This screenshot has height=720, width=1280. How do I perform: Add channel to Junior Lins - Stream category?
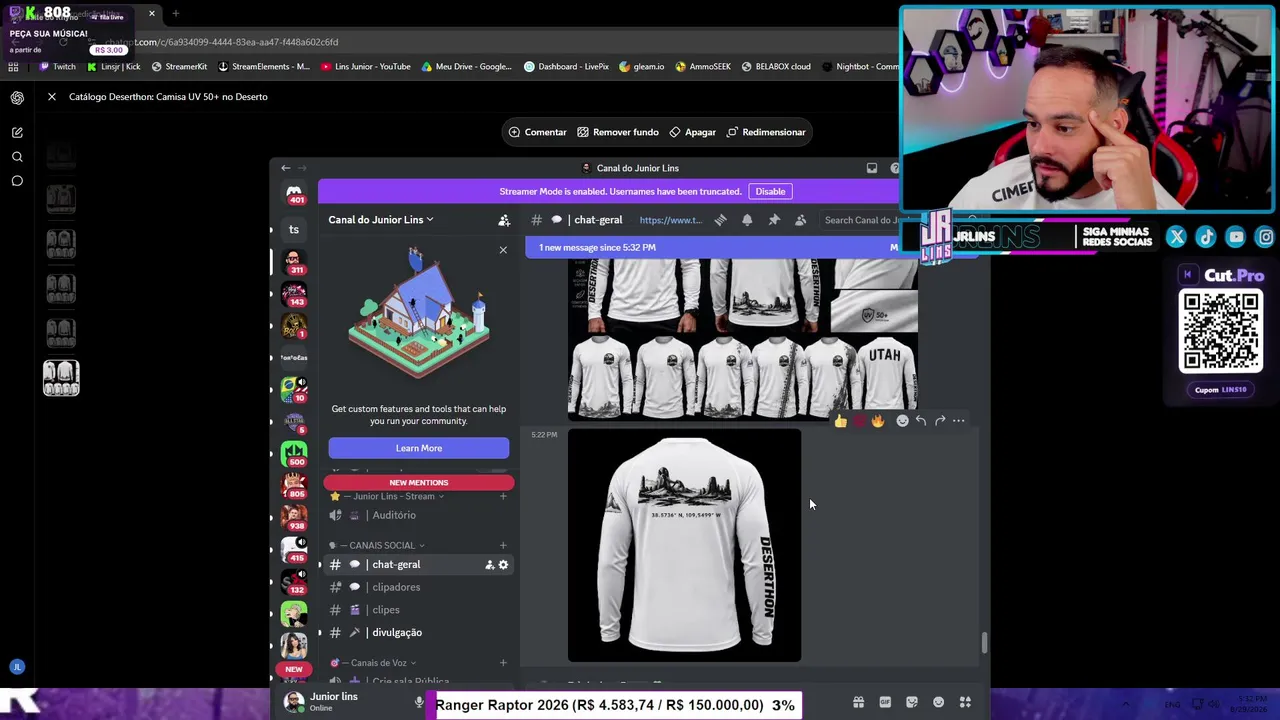[x=503, y=496]
